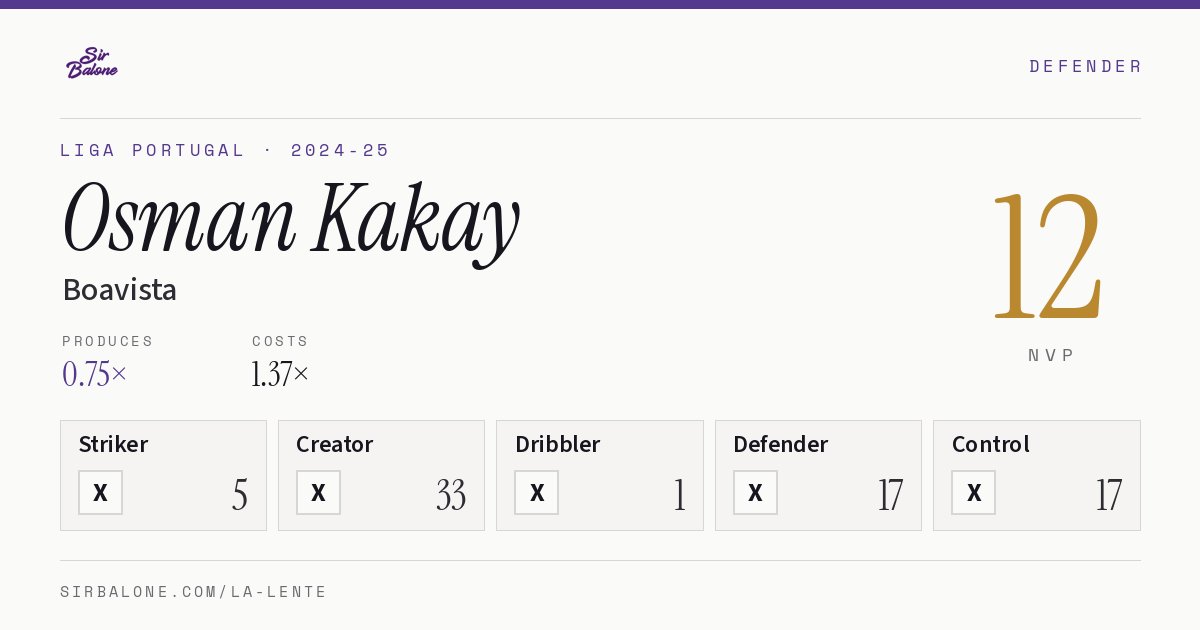Click the DEFENDER position label
The image size is (1200, 630).
click(x=1085, y=66)
